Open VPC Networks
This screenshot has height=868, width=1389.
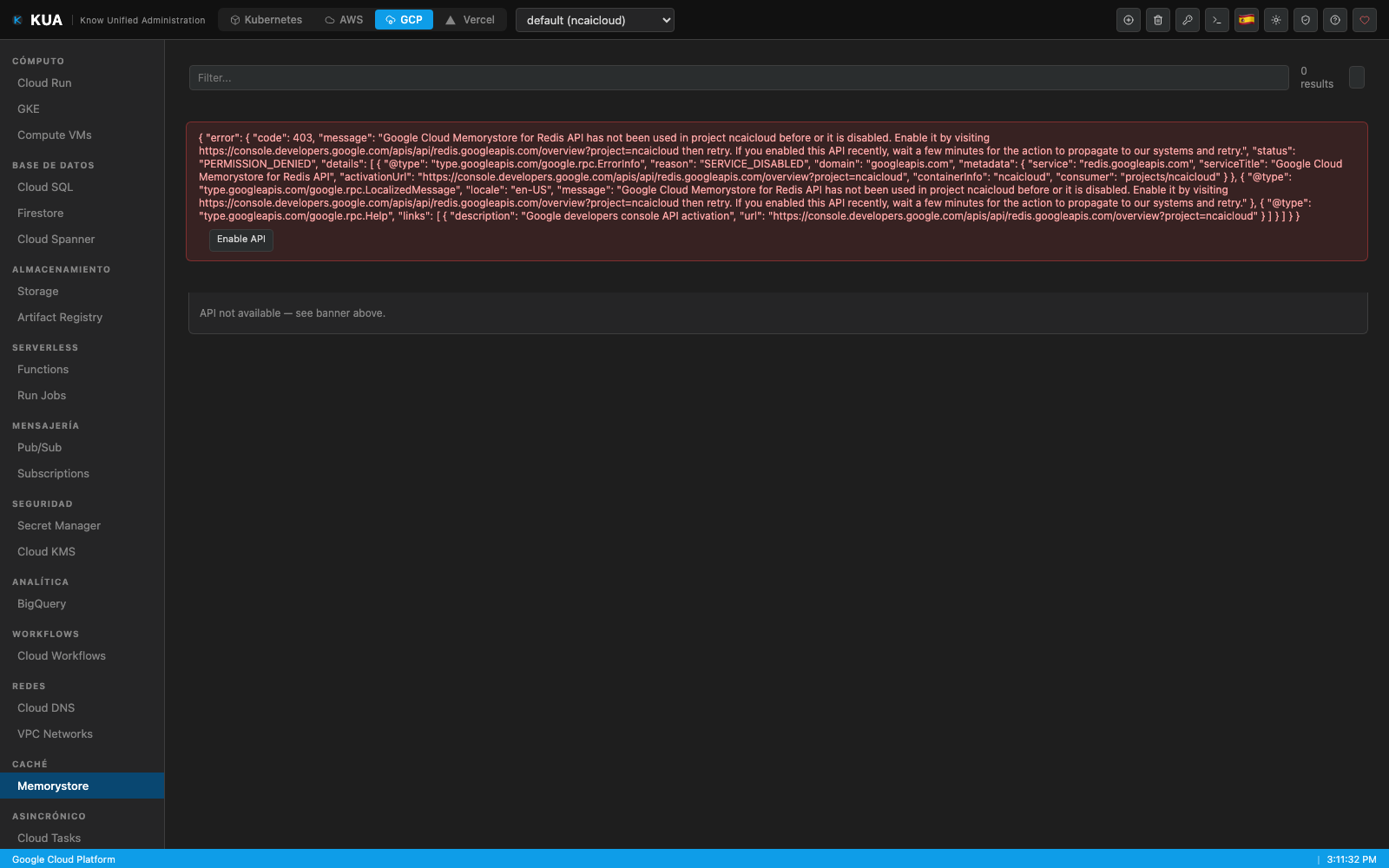coord(82,734)
